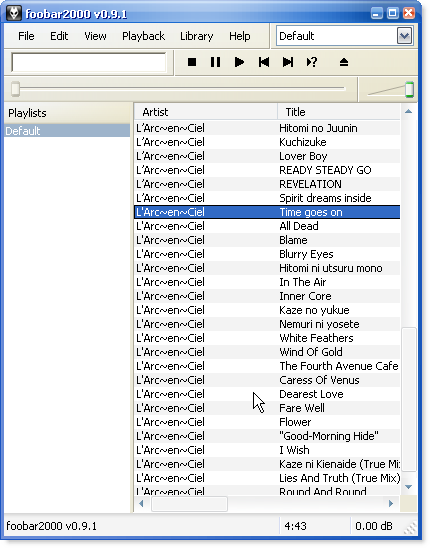Click the 0.00 dB volume readout

[x=374, y=526]
